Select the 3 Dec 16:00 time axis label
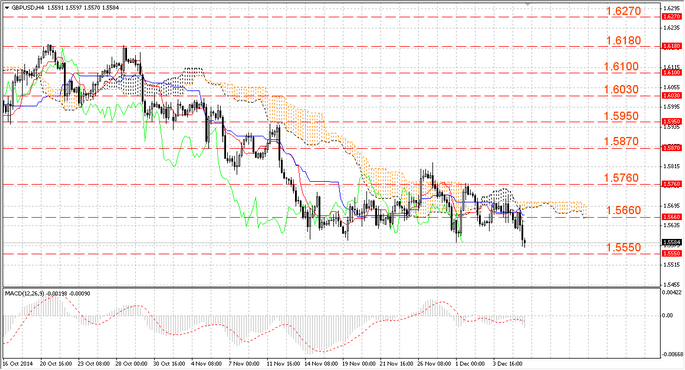 tap(508, 363)
